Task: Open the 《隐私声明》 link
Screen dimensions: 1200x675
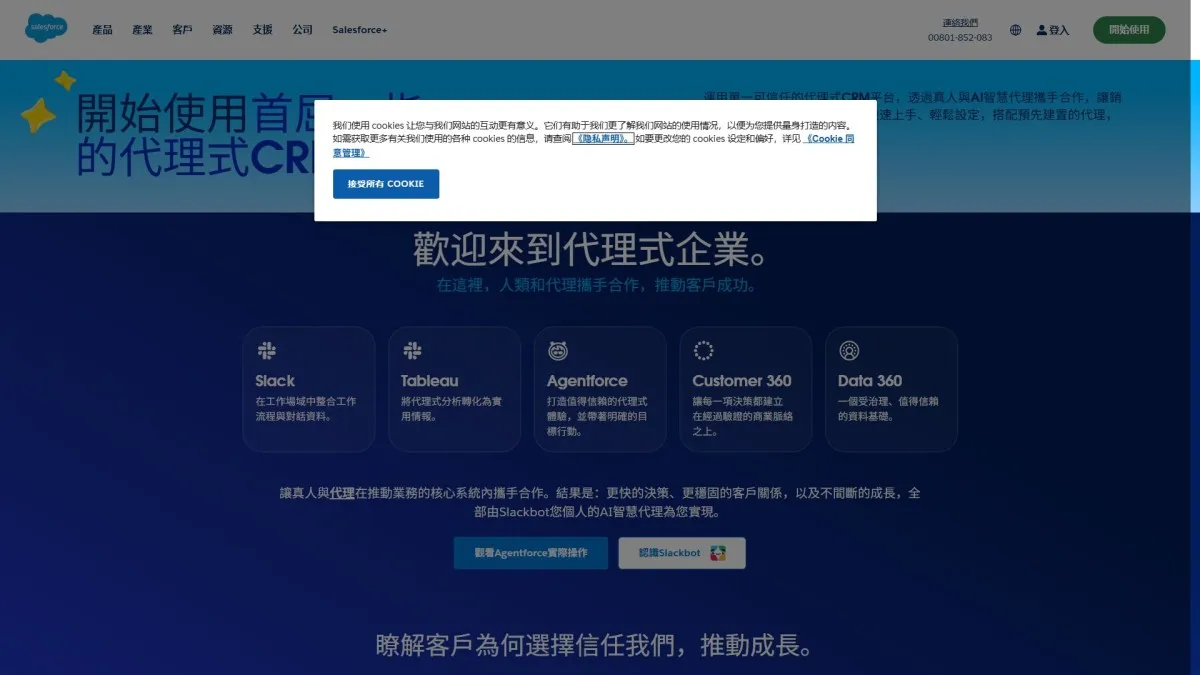Action: pyautogui.click(x=602, y=139)
